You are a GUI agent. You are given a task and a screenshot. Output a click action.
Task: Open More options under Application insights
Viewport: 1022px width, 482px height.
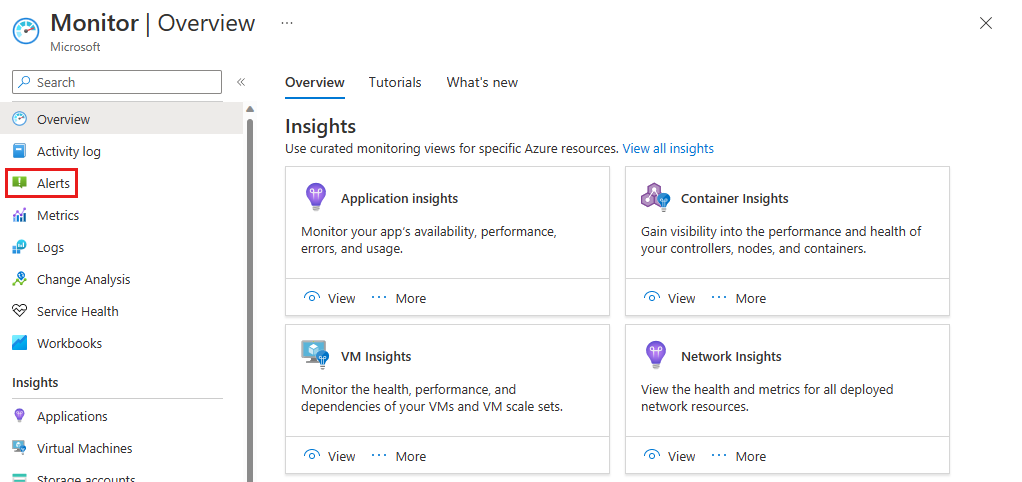pyautogui.click(x=399, y=298)
